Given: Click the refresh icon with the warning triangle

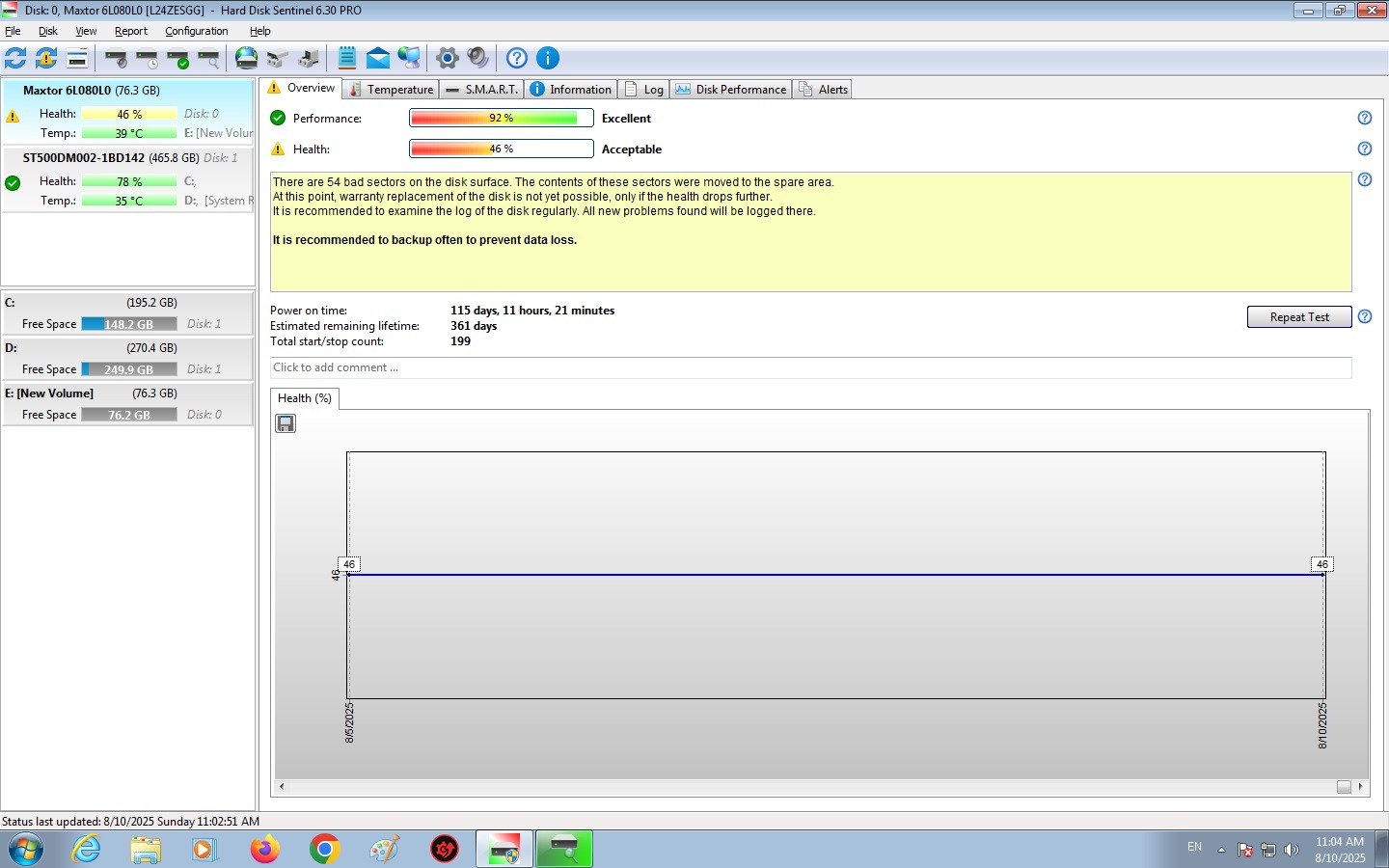Looking at the screenshot, I should (46, 58).
